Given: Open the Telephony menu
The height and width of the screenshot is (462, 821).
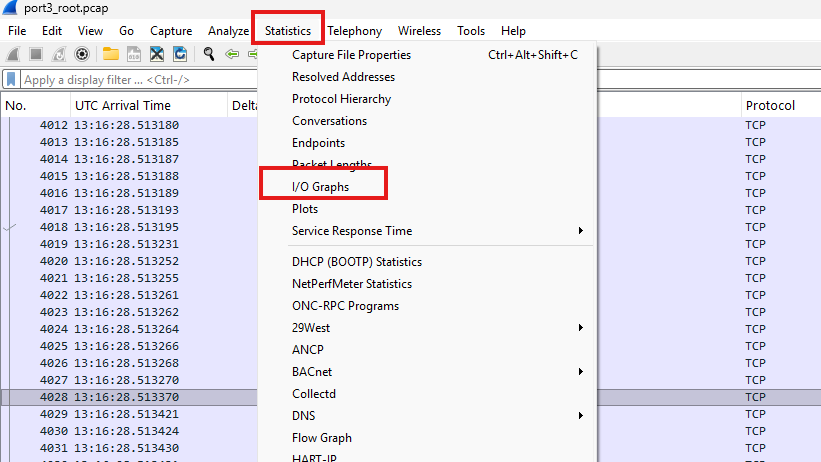Looking at the screenshot, I should click(x=354, y=31).
